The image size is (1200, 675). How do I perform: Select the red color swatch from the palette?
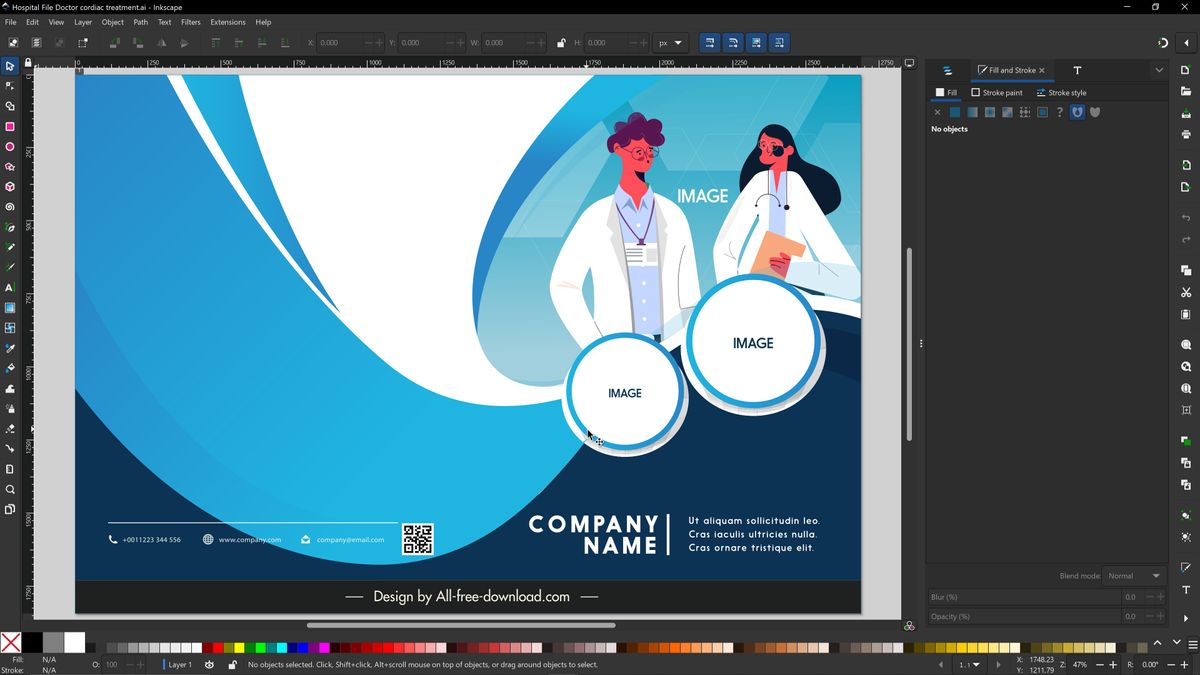[x=217, y=647]
